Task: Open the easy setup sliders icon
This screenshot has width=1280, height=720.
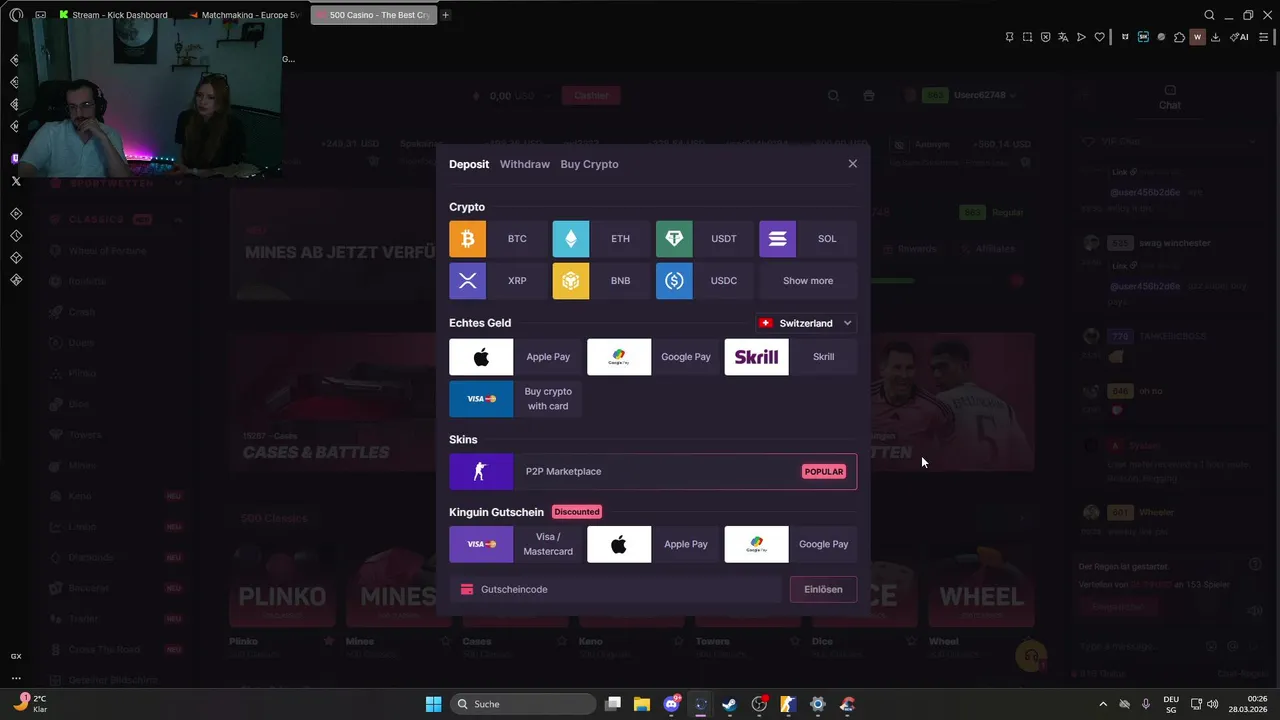Action: pyautogui.click(x=1263, y=37)
